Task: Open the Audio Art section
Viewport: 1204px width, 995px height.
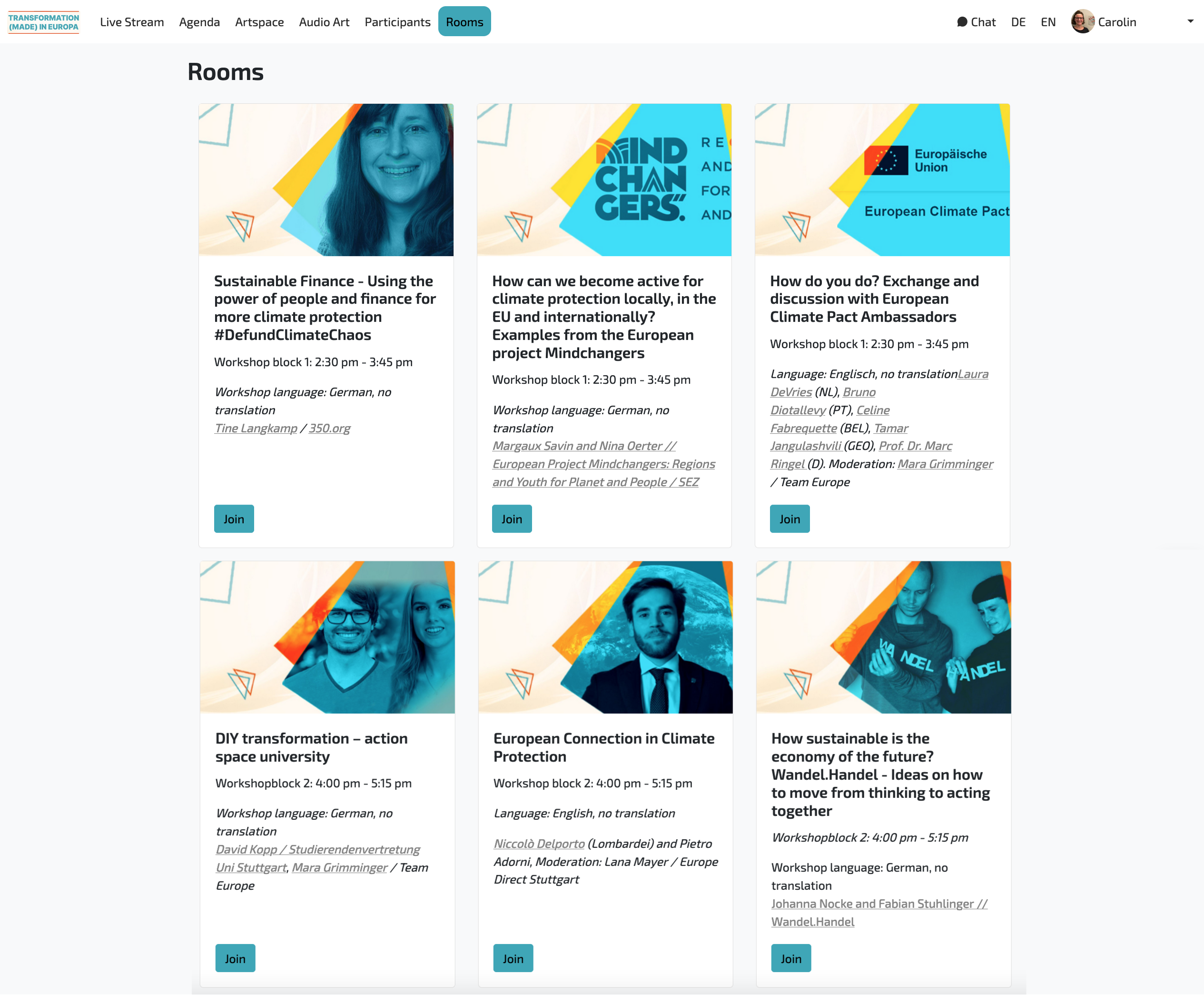Action: click(x=324, y=22)
